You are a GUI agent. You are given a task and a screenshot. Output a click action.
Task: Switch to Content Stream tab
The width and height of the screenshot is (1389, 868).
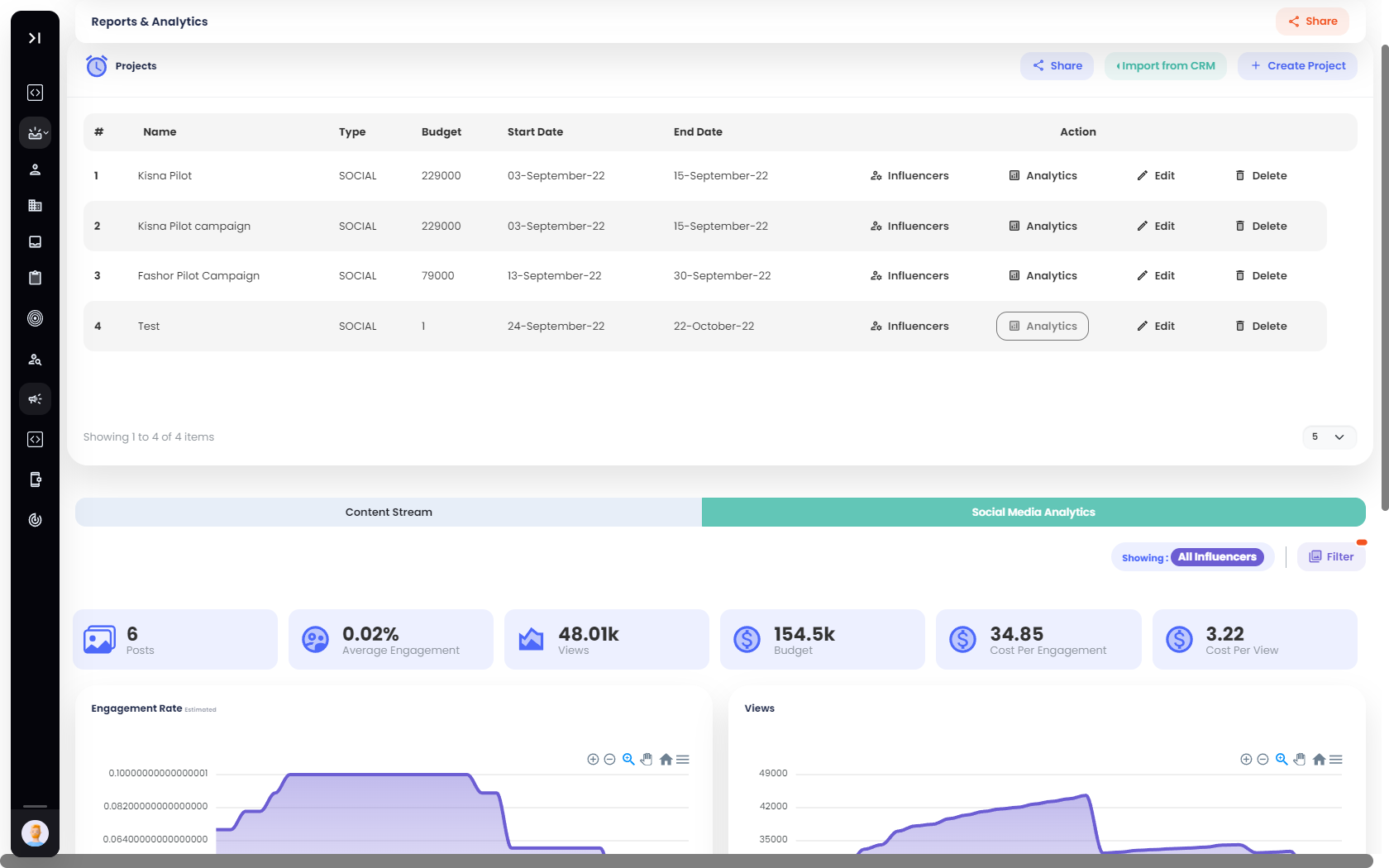(389, 512)
